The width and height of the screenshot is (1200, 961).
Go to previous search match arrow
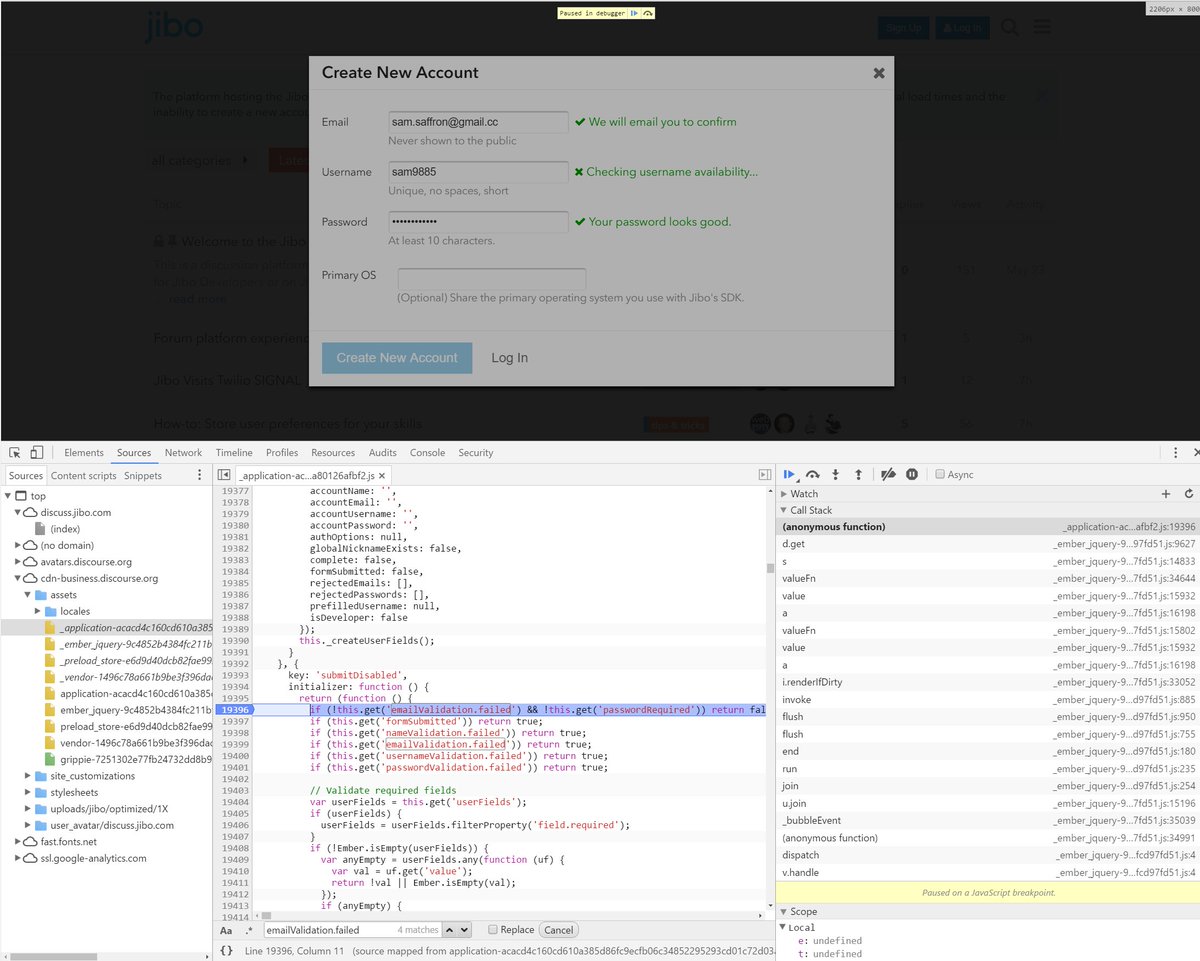coord(450,930)
